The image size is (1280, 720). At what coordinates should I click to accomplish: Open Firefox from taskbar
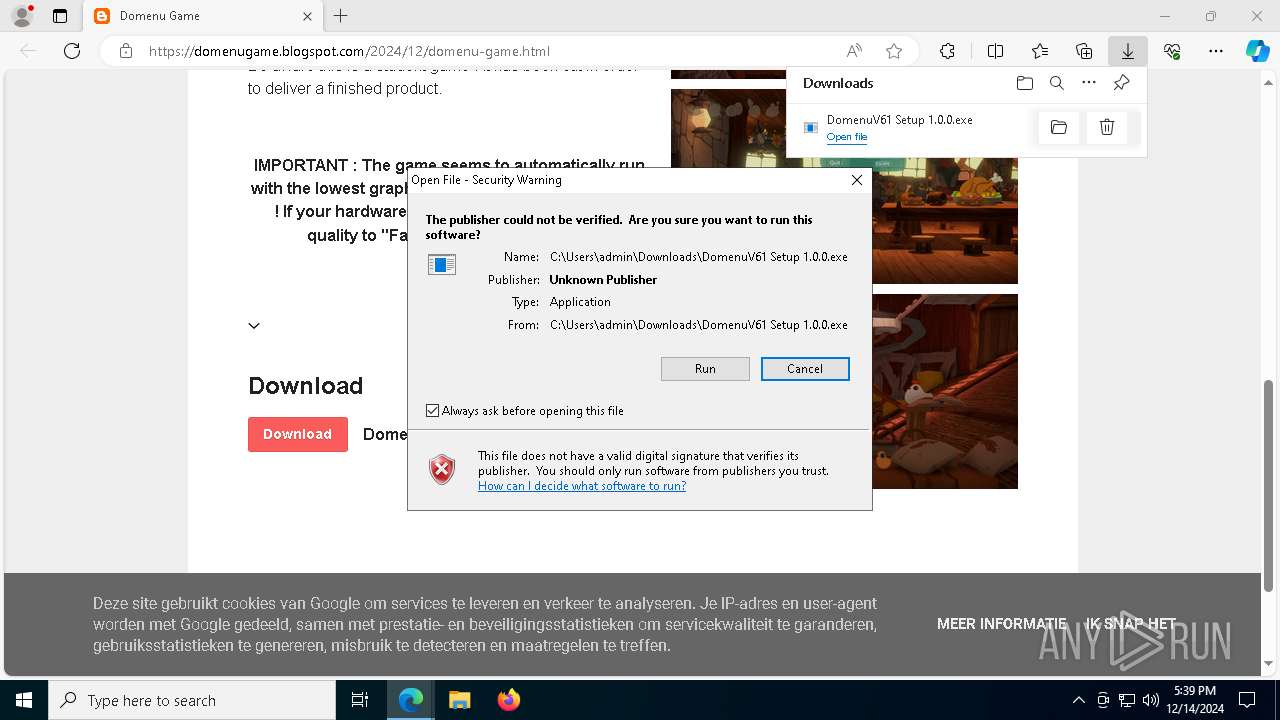(x=508, y=700)
